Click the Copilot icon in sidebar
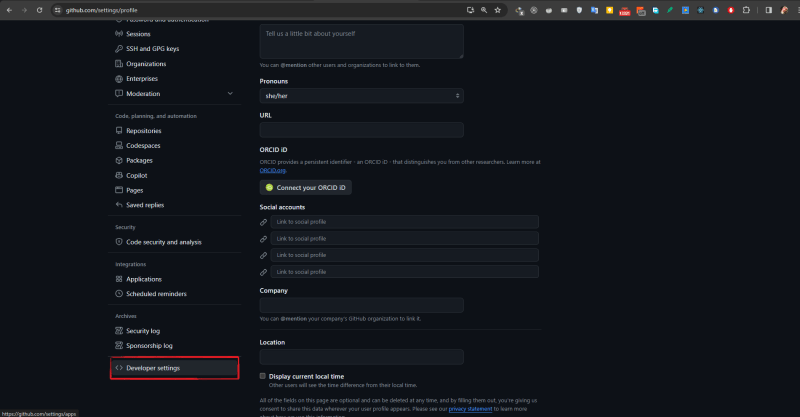 point(119,175)
